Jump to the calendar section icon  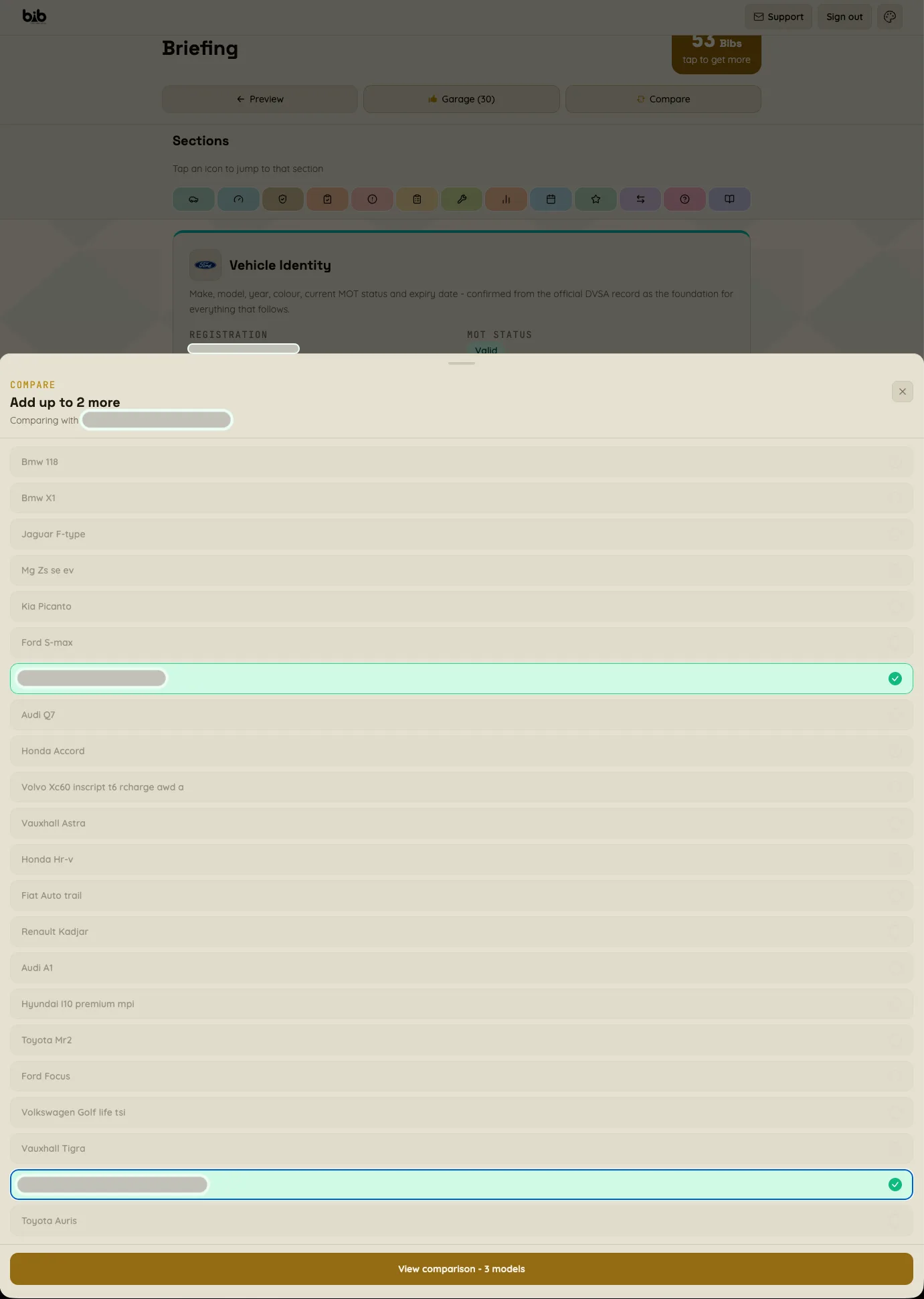[551, 199]
